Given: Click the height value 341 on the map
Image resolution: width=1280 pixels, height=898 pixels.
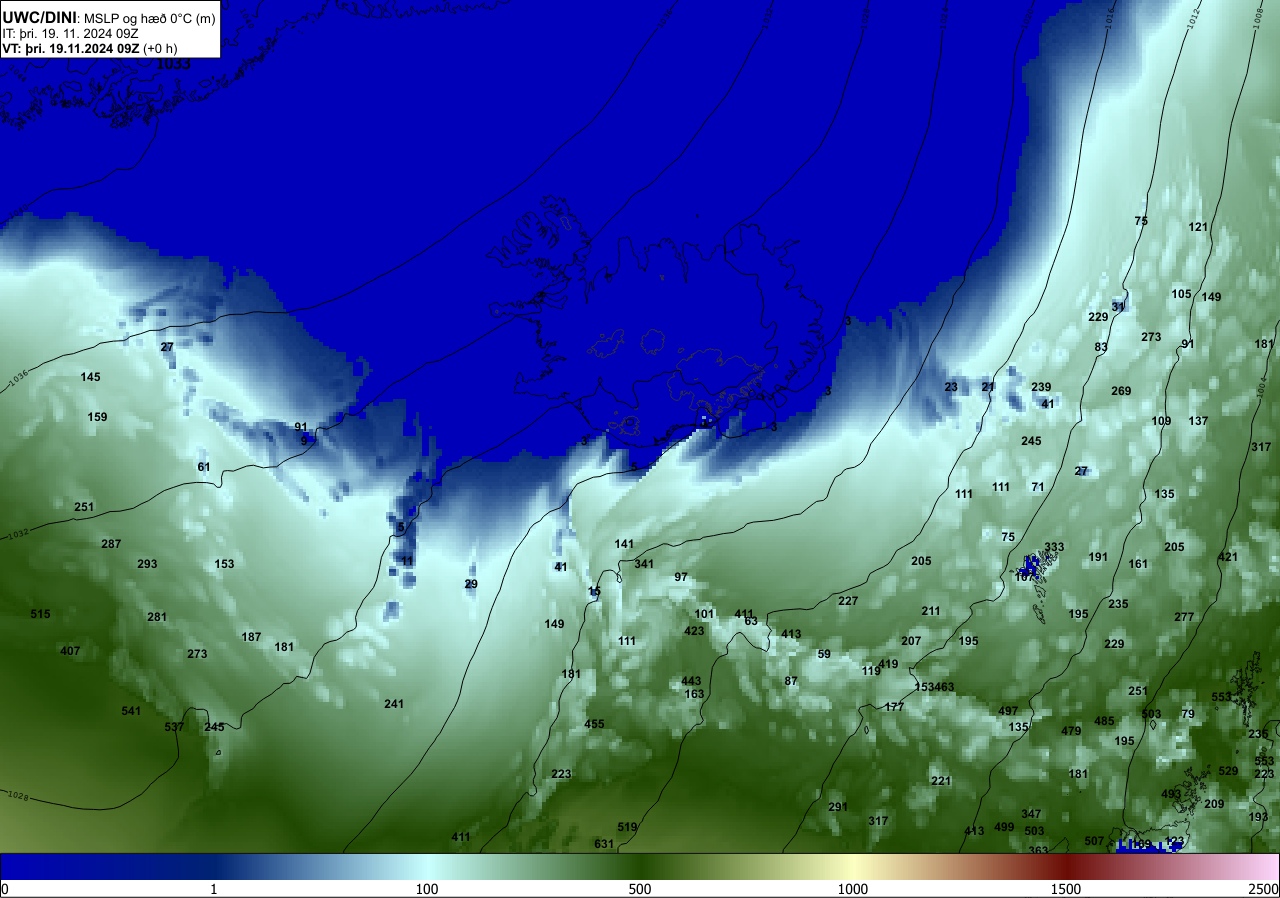Looking at the screenshot, I should (x=644, y=564).
